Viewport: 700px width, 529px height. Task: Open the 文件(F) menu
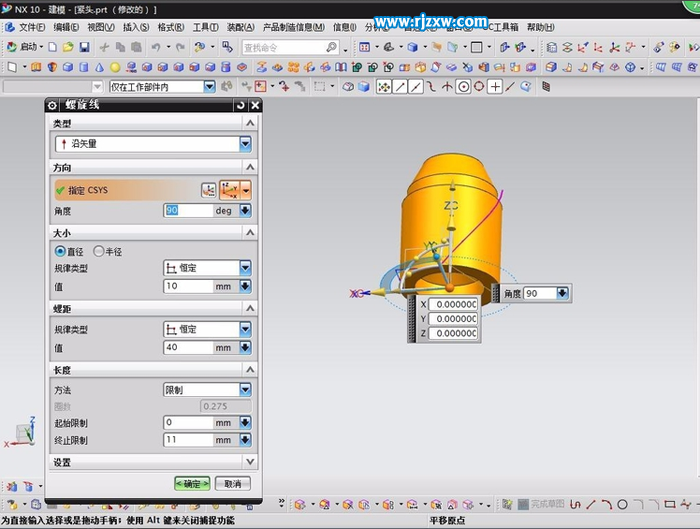tap(31, 27)
